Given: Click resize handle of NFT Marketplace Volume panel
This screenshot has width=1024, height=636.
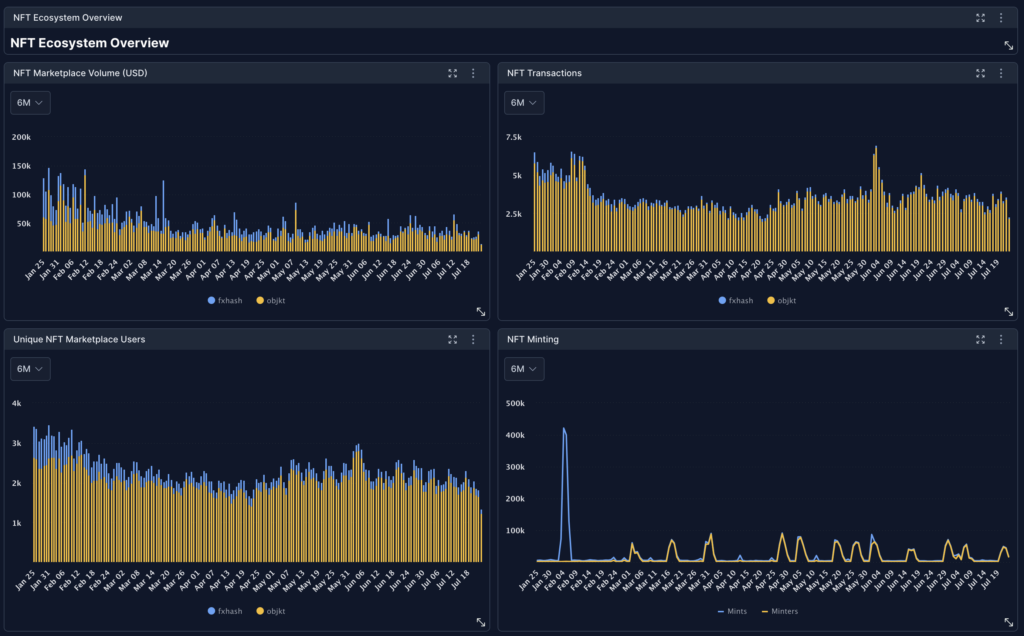Looking at the screenshot, I should 481,311.
